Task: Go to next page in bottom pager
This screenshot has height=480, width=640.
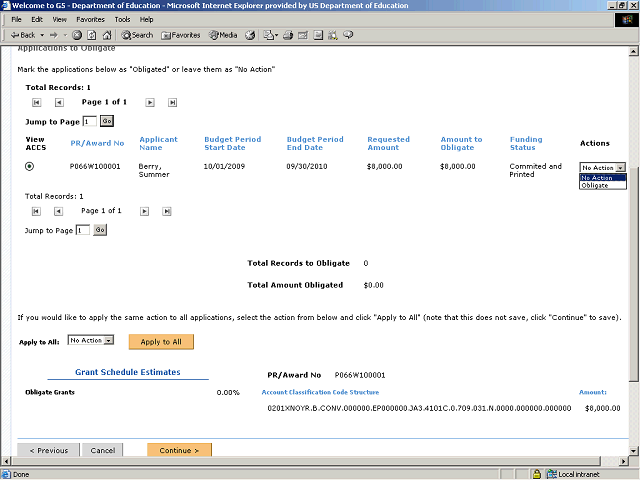Action: click(144, 211)
